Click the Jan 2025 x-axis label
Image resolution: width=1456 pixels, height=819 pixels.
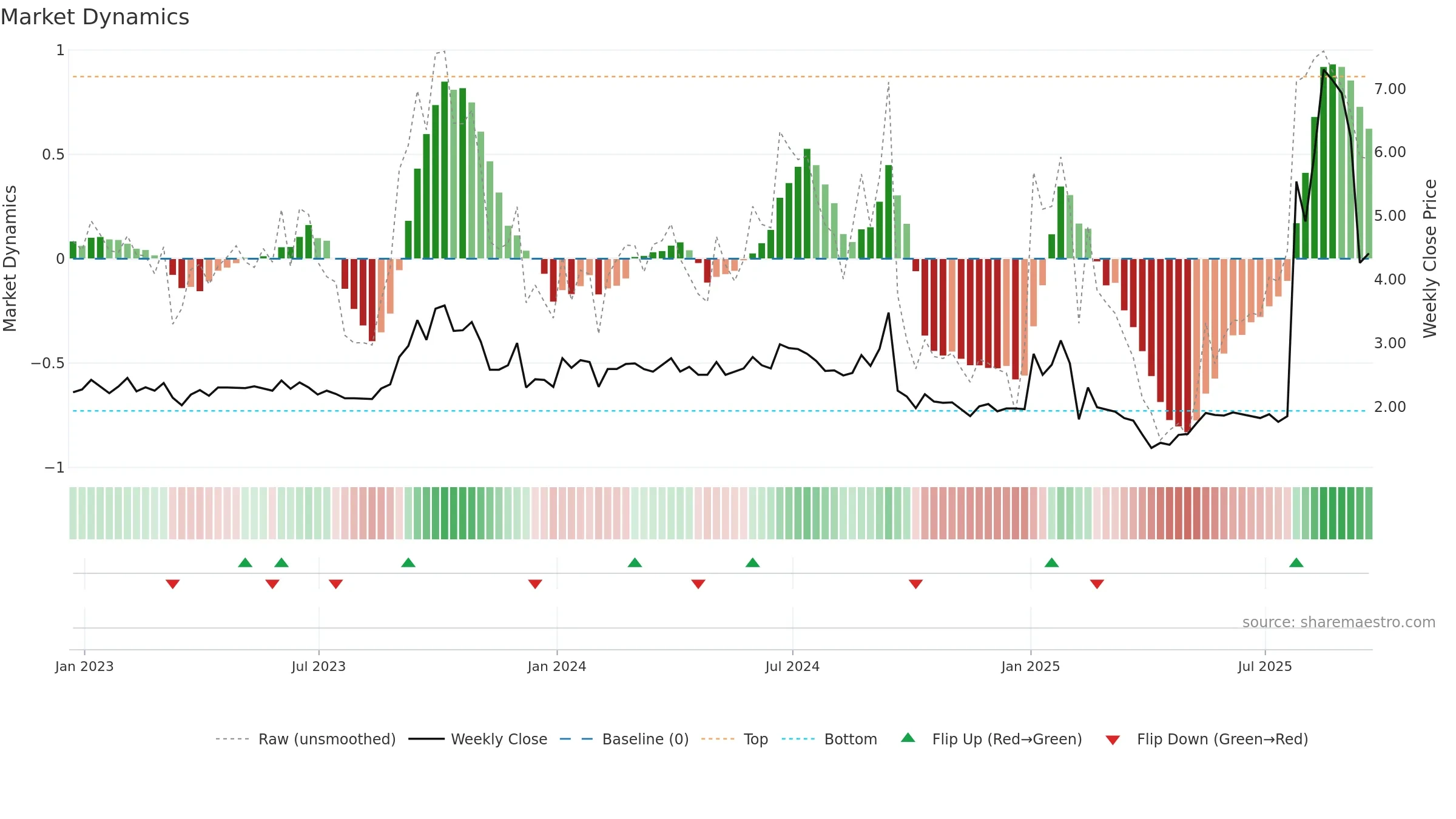coord(1031,666)
